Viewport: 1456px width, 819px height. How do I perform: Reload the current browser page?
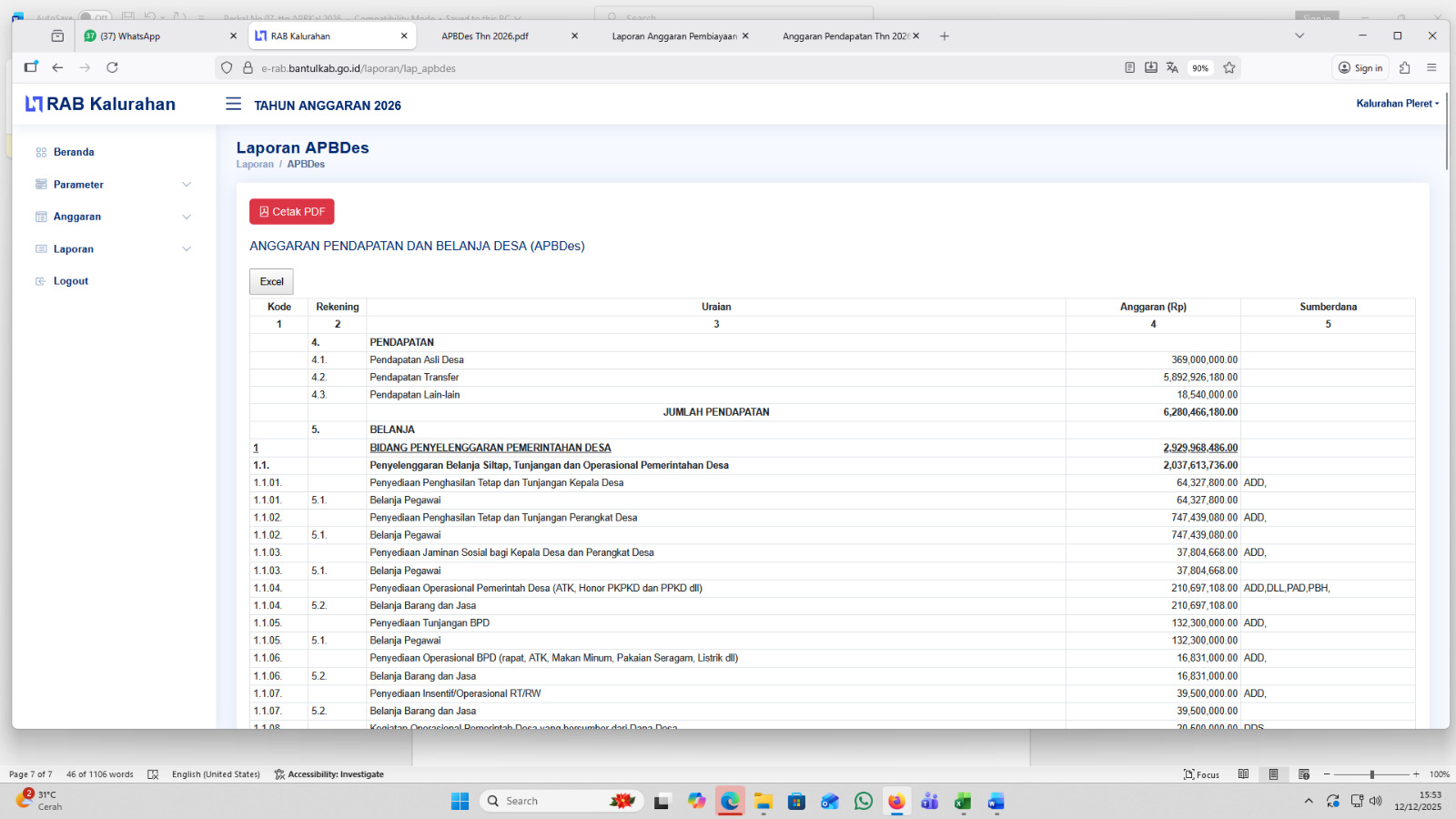tap(112, 67)
